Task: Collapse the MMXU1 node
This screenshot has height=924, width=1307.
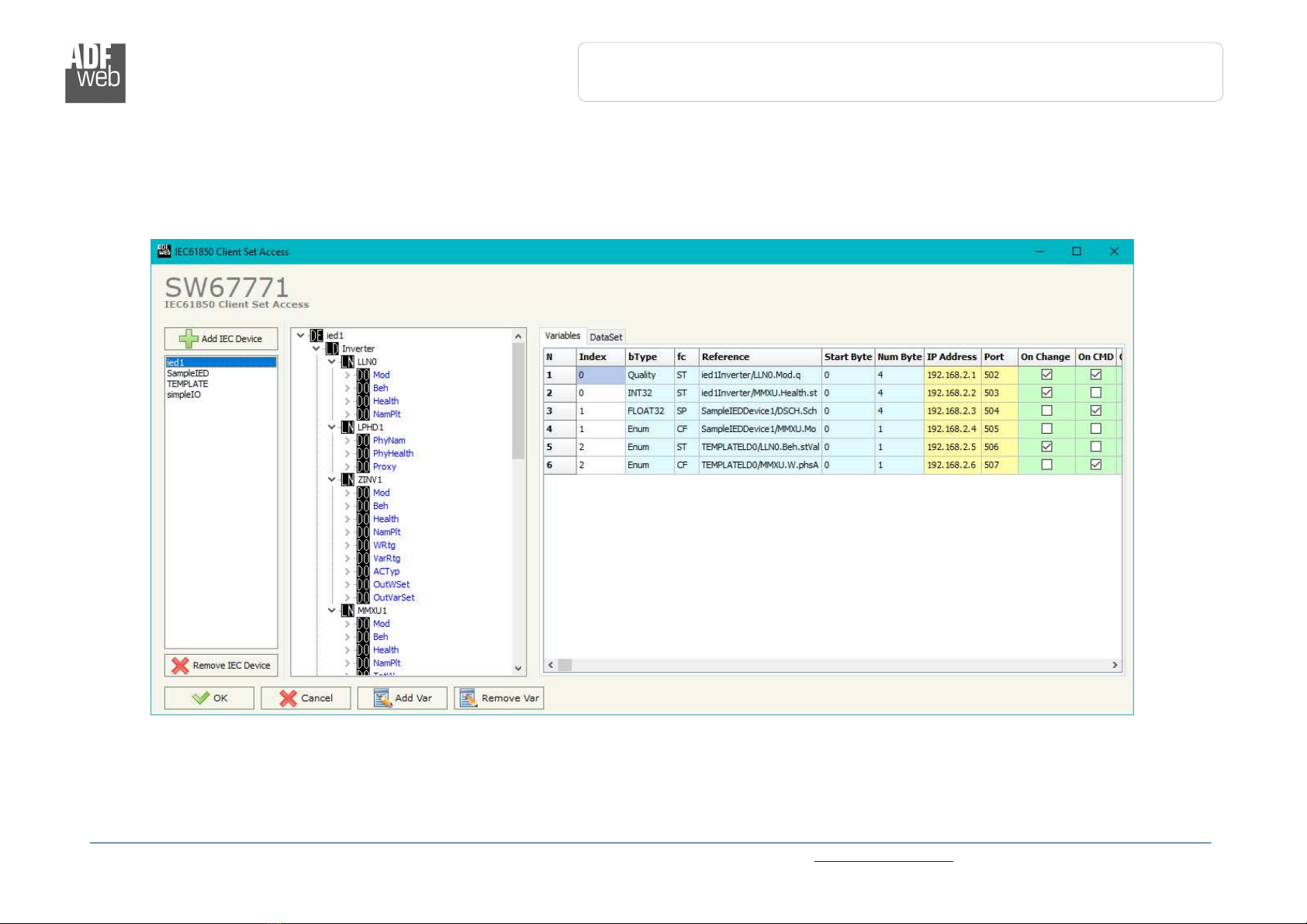Action: 331,611
